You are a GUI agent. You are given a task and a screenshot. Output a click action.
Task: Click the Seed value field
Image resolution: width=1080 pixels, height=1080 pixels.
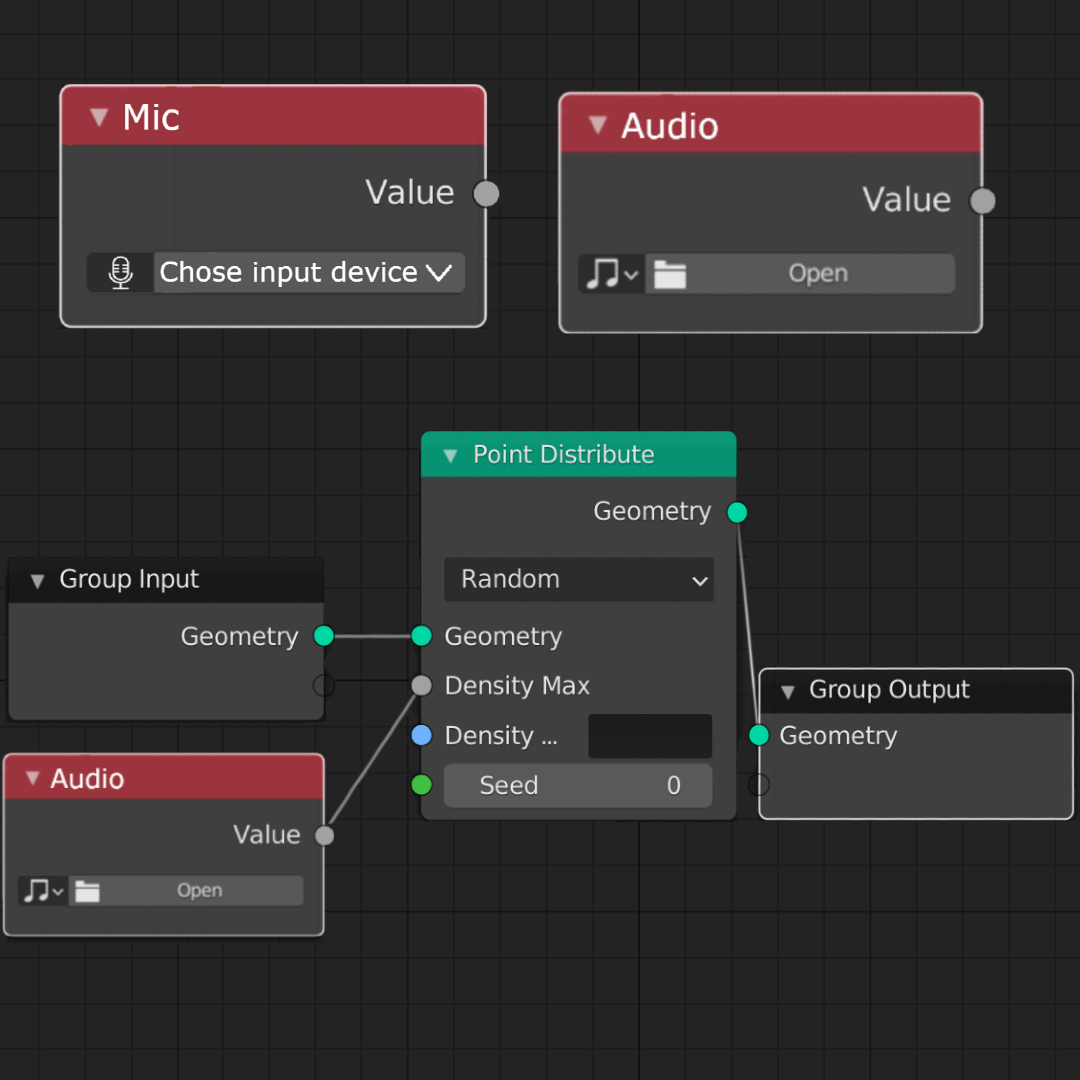pyautogui.click(x=578, y=785)
